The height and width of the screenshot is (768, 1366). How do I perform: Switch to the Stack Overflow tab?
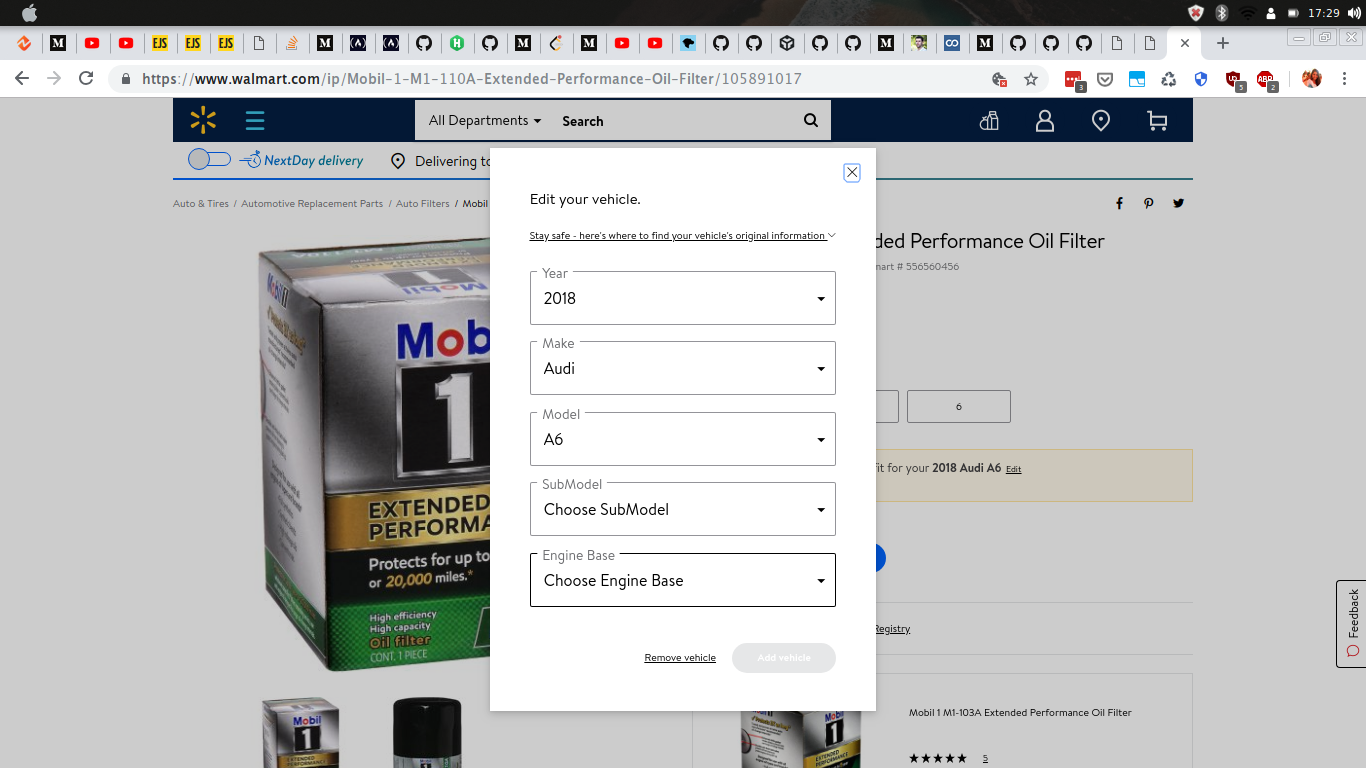(291, 43)
